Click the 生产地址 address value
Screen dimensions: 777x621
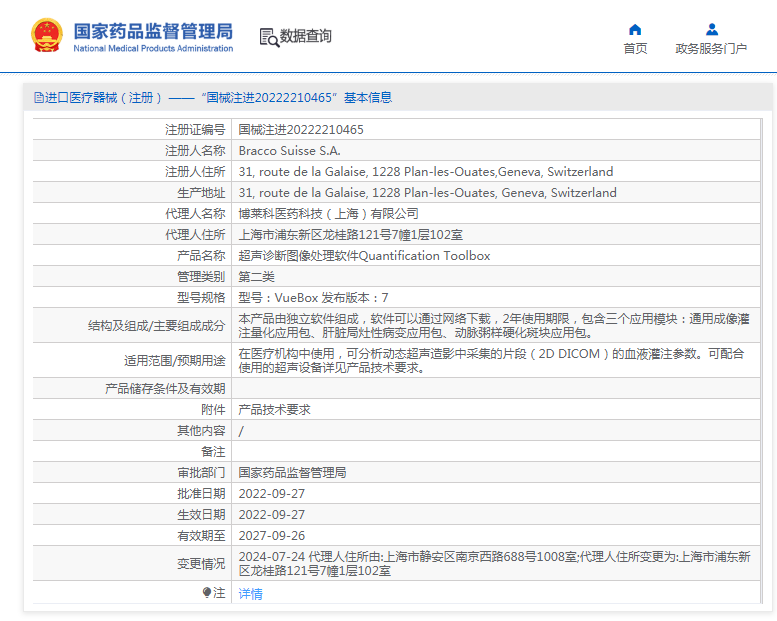coord(427,193)
